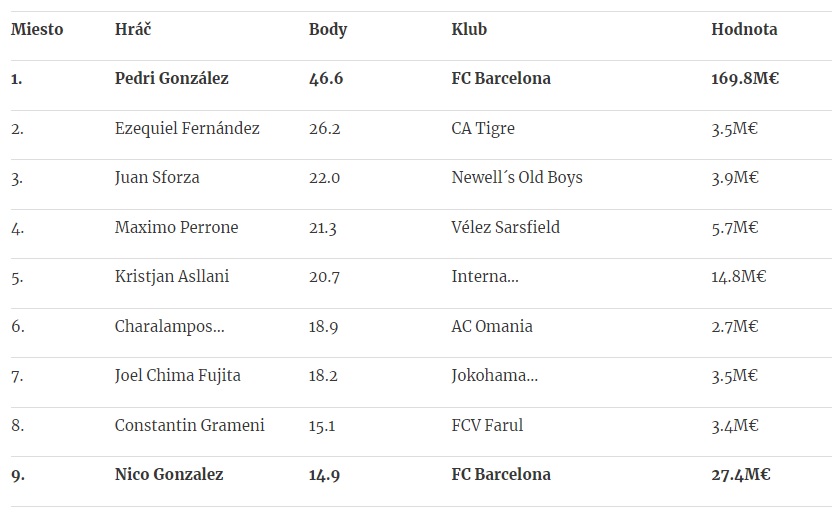Click Kristjan Asllani player name
Image resolution: width=832 pixels, height=522 pixels.
pos(172,277)
